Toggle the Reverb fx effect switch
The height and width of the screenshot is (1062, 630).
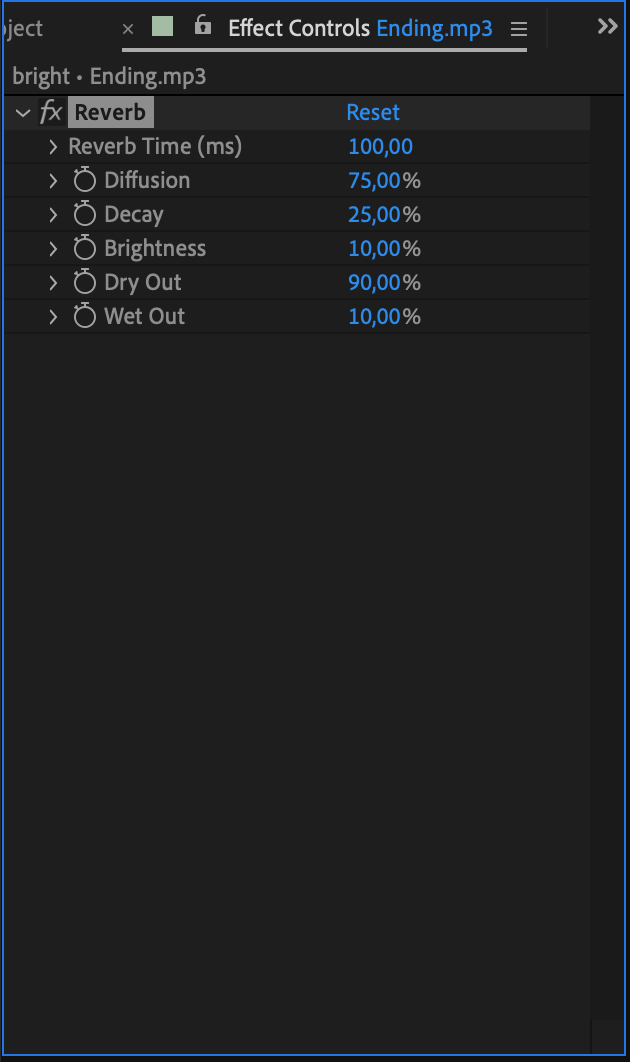51,112
